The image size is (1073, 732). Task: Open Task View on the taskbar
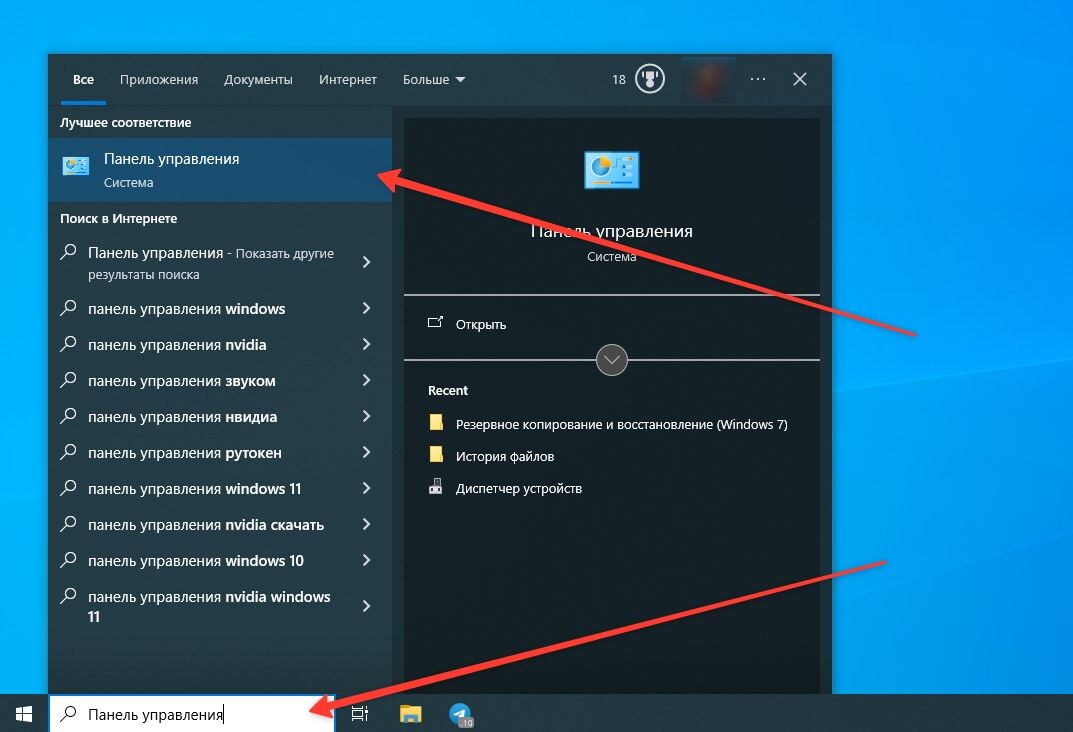click(360, 714)
